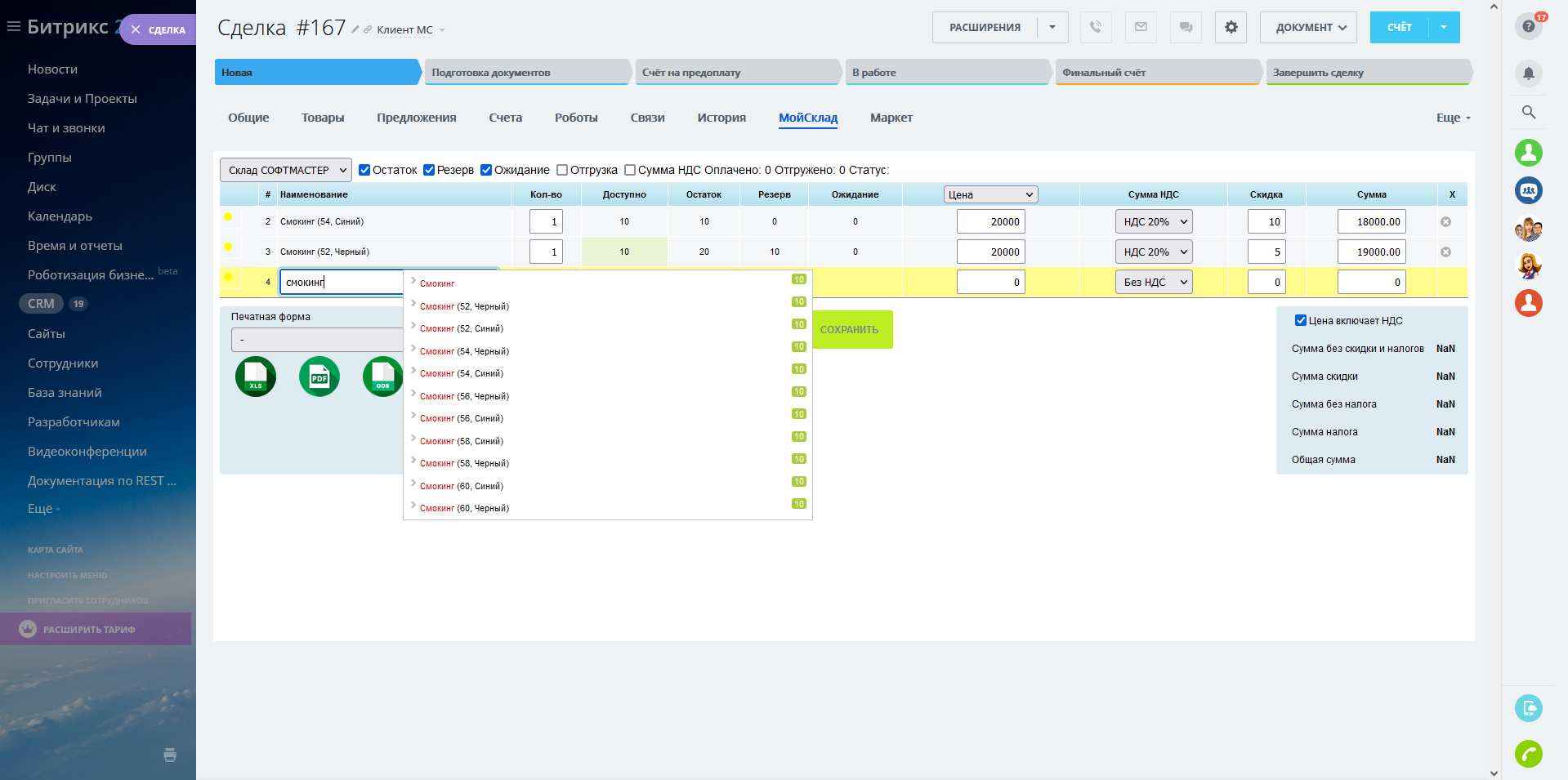Close the СДЕЛКА slider panel
The image size is (1568, 780).
[x=136, y=29]
